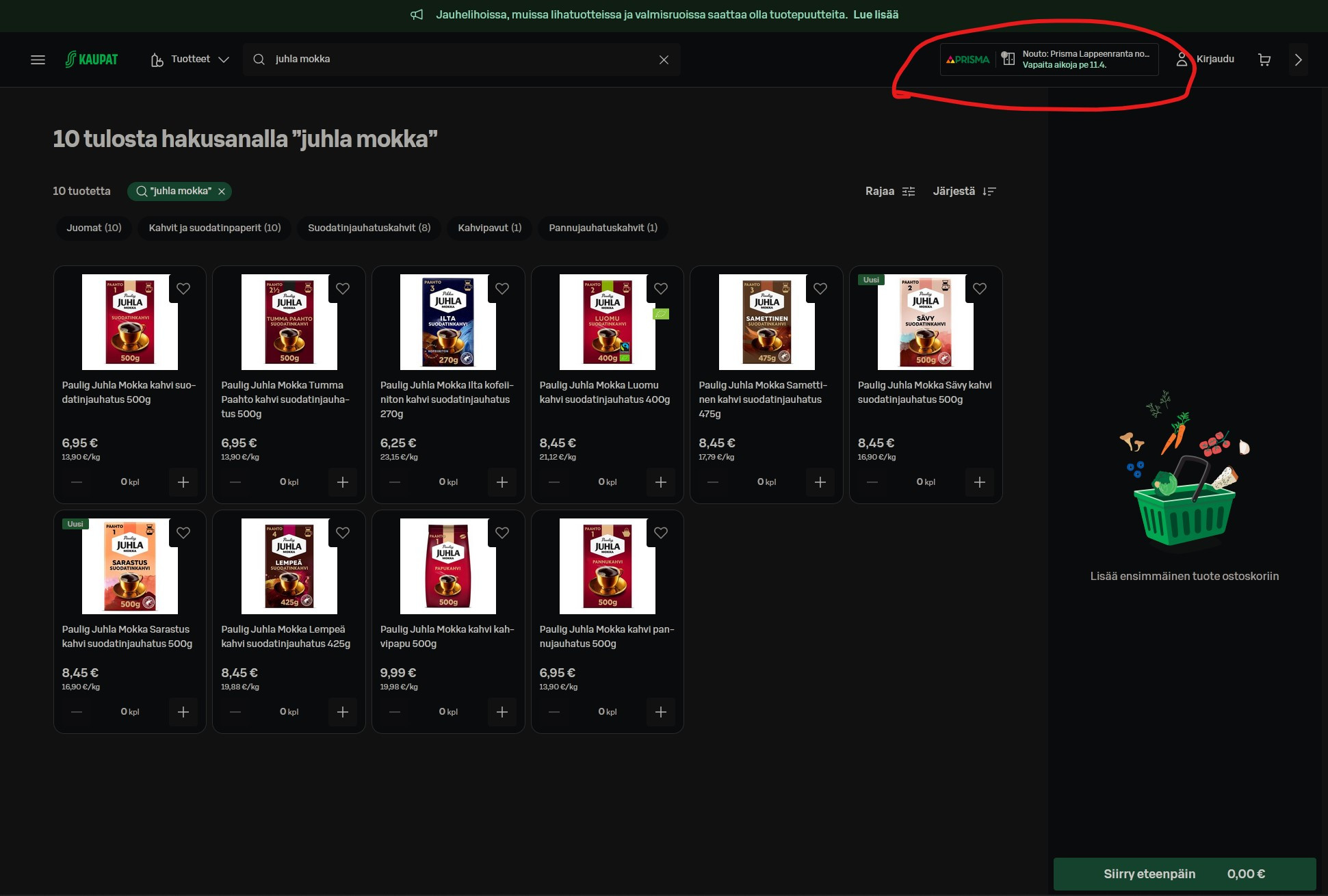View Juhla Mokka Sarastus product image
1328x896 pixels.
pos(130,566)
